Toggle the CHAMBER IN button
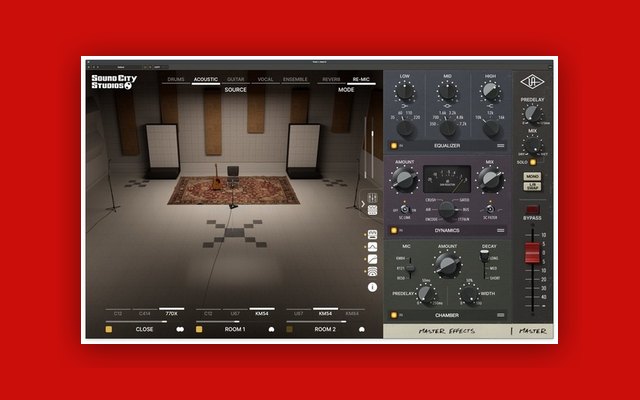This screenshot has width=640, height=400. 394,315
